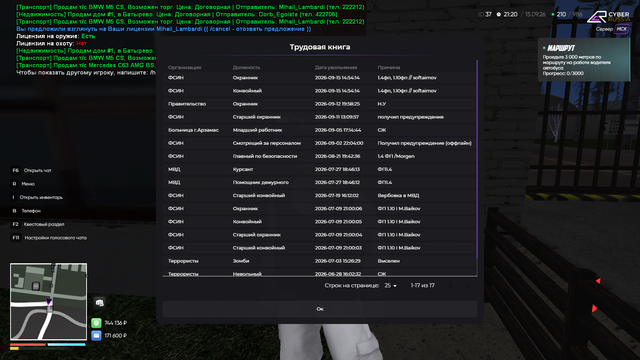The height and width of the screenshot is (360, 640).
Task: Click the chat bubble icon beside the minimap
Action: click(100, 303)
